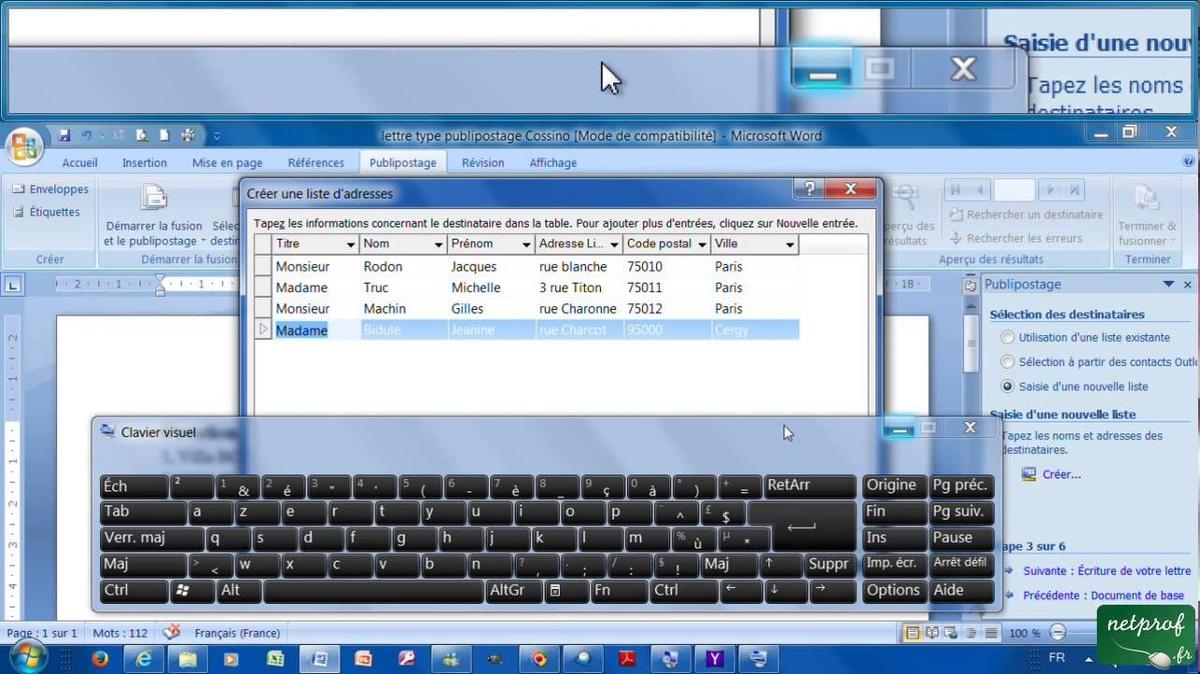Click the RetArr key on visual keyboard
The height and width of the screenshot is (674, 1200).
tap(810, 486)
